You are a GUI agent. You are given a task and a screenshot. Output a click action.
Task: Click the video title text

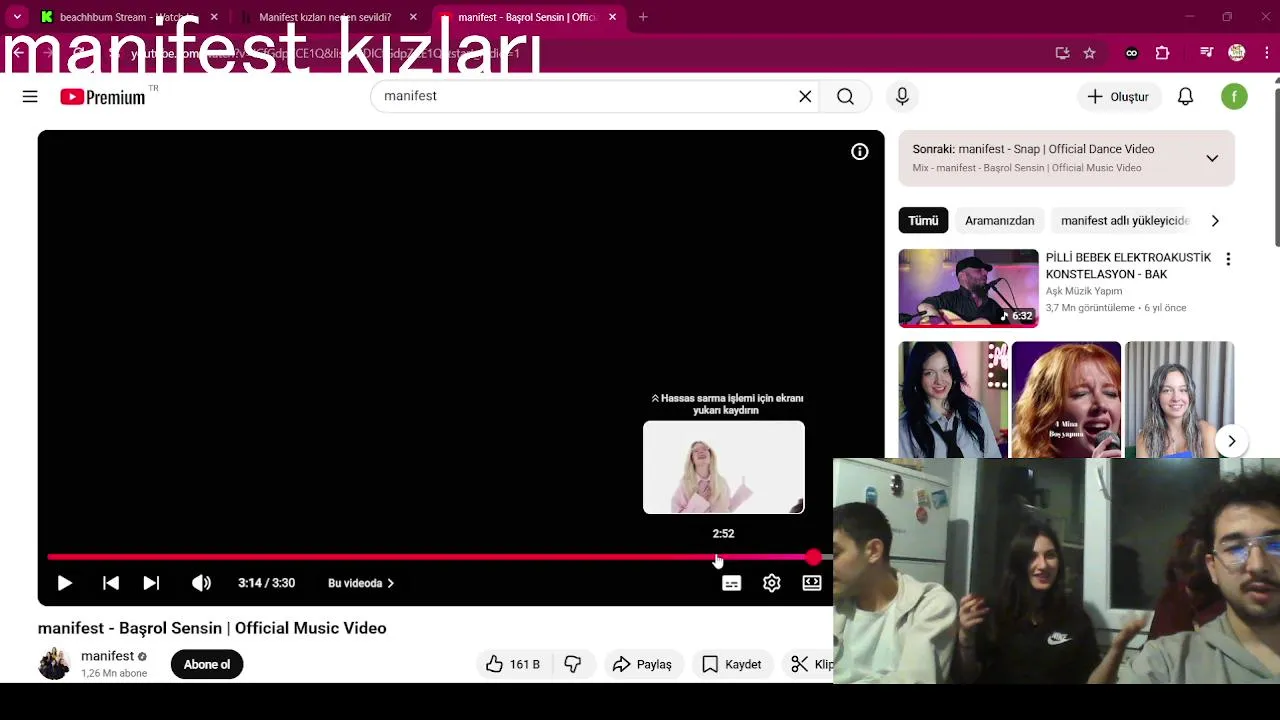click(x=212, y=628)
